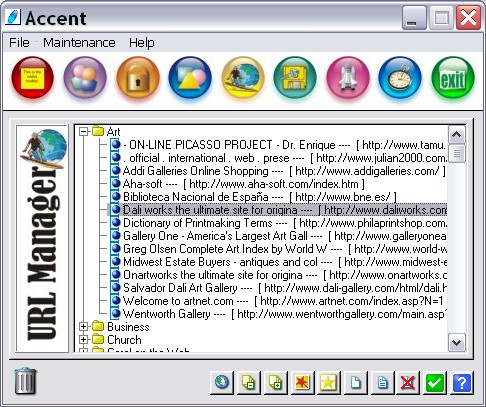Viewport: 486px width, 407px height.
Task: Collapse the Art folder
Action: pyautogui.click(x=83, y=131)
